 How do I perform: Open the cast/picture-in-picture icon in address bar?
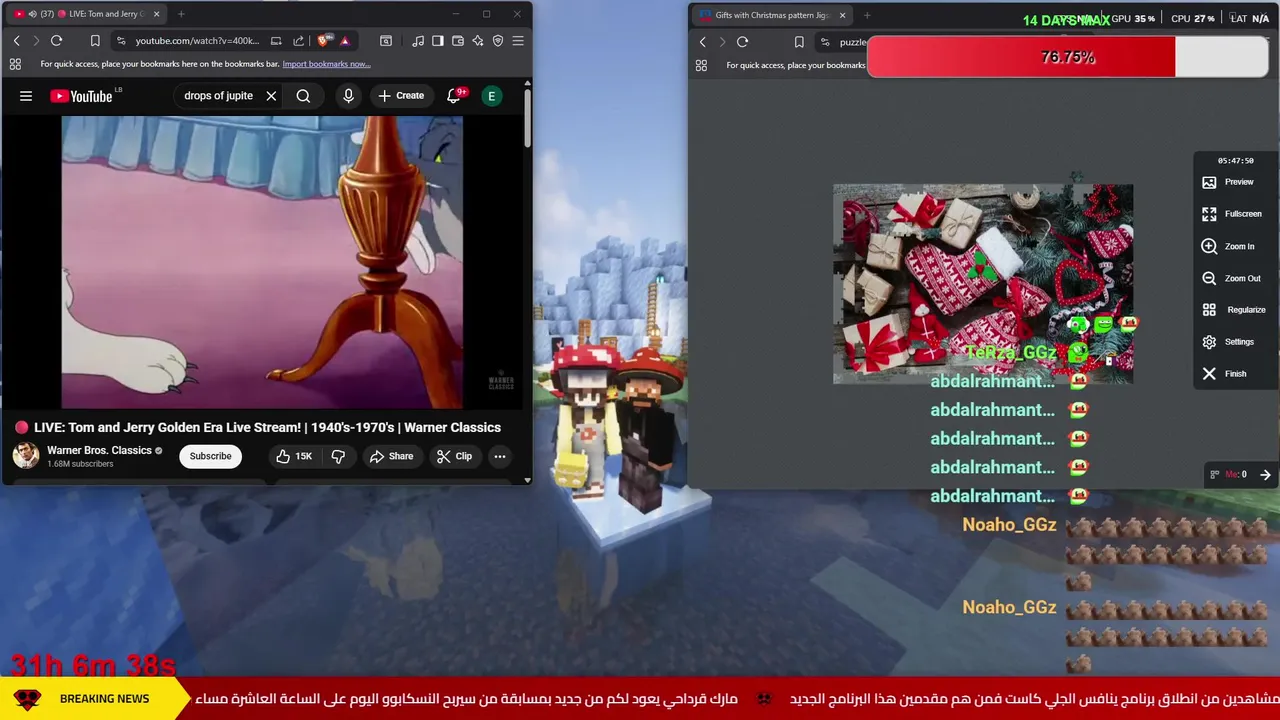click(276, 41)
